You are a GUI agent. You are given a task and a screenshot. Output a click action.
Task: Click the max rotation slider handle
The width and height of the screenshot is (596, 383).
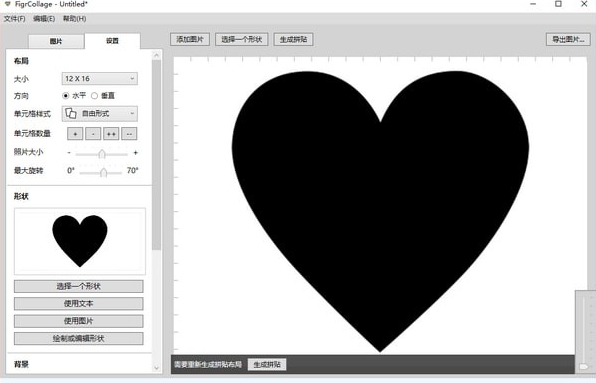[x=103, y=172]
